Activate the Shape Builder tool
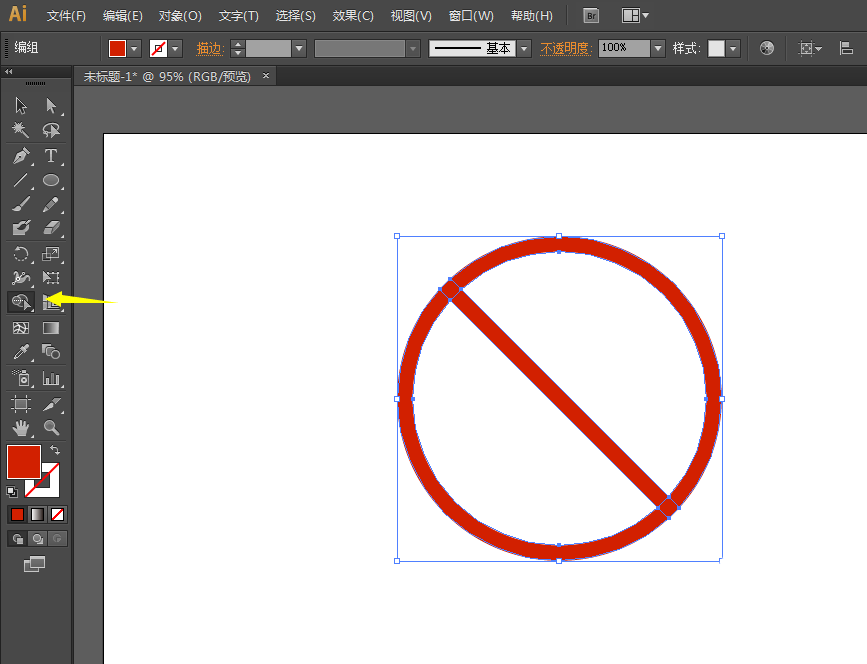 click(x=21, y=302)
